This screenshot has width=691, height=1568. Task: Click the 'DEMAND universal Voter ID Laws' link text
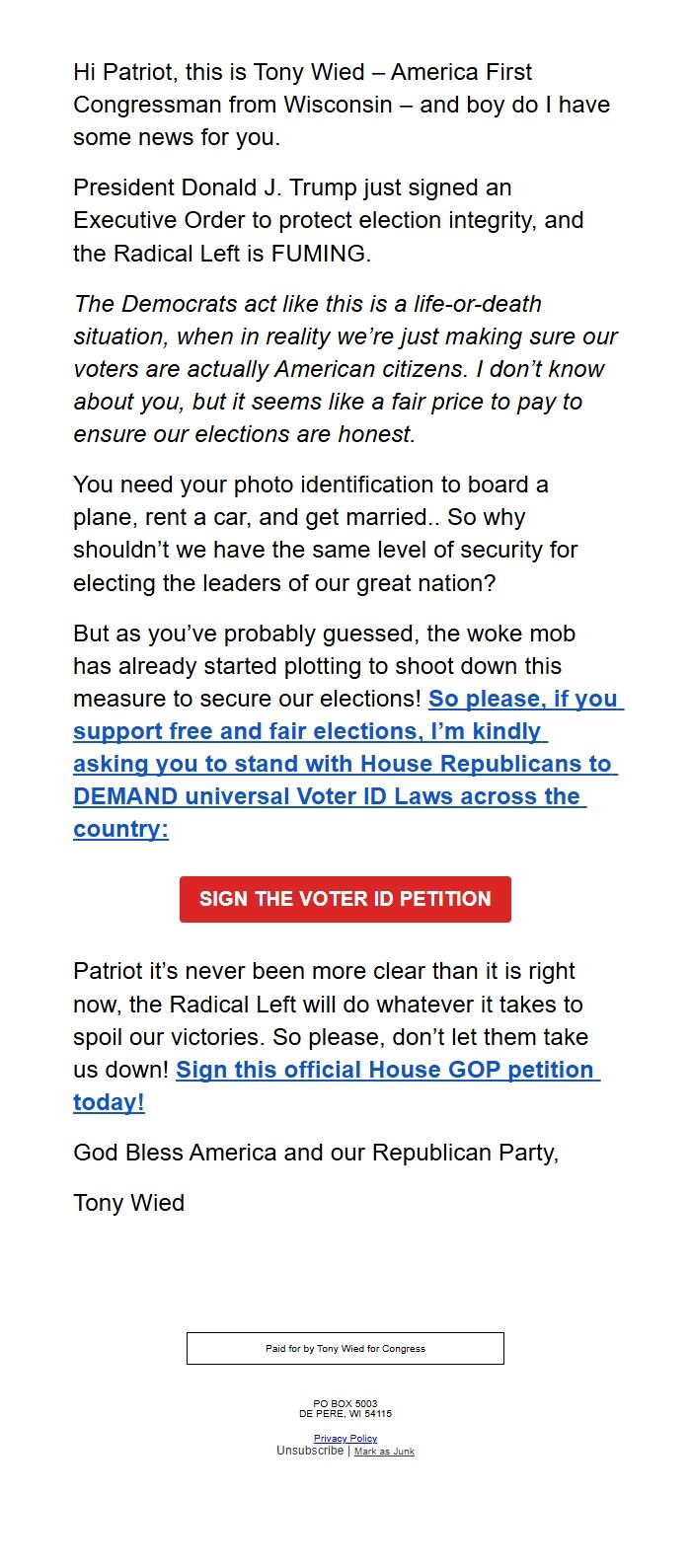tap(286, 795)
